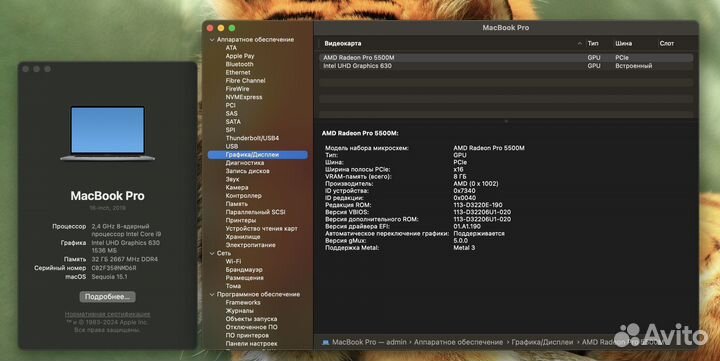Click the MacBook Pro path bar icon

(326, 343)
